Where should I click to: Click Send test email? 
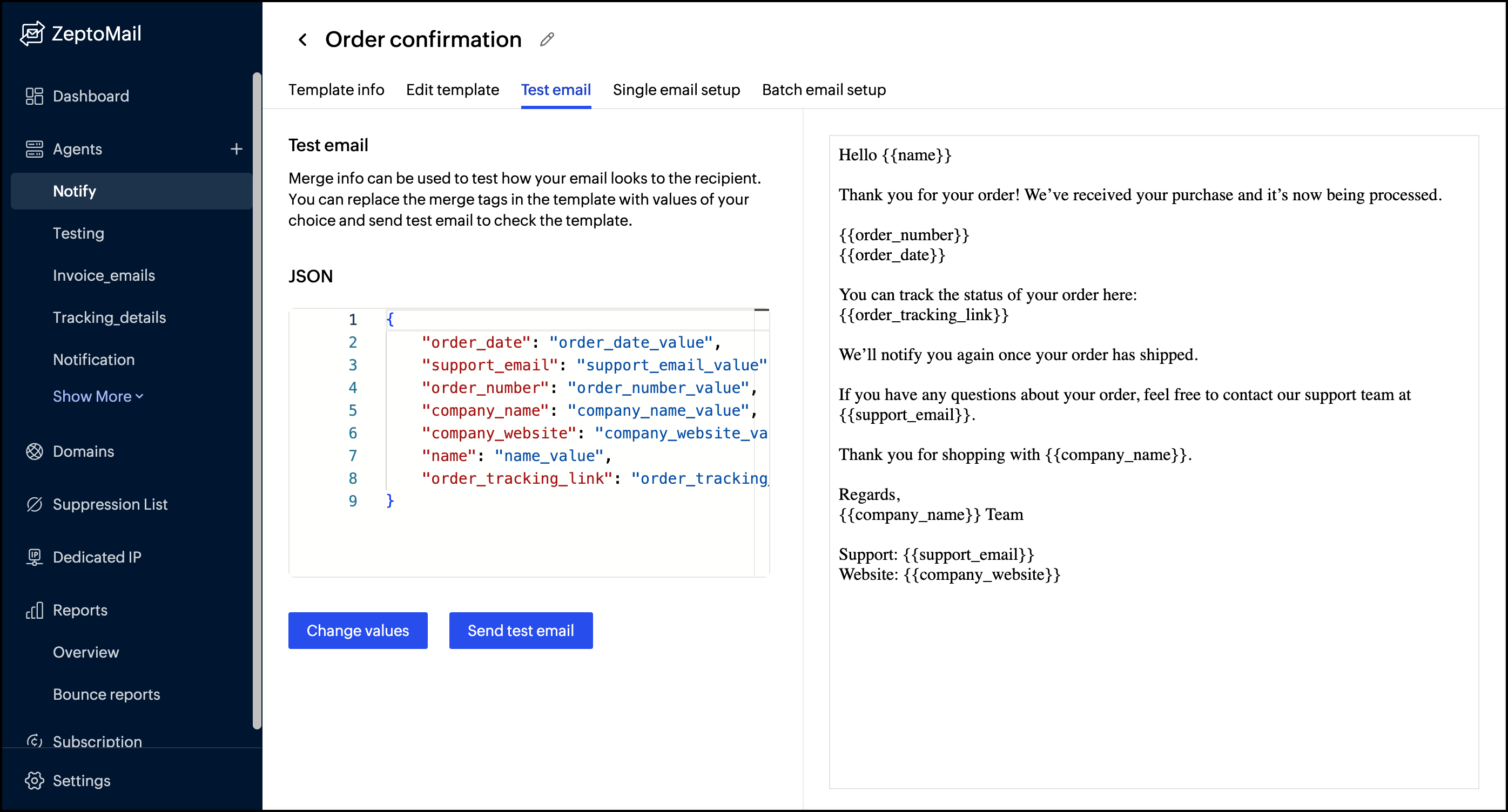coord(521,630)
